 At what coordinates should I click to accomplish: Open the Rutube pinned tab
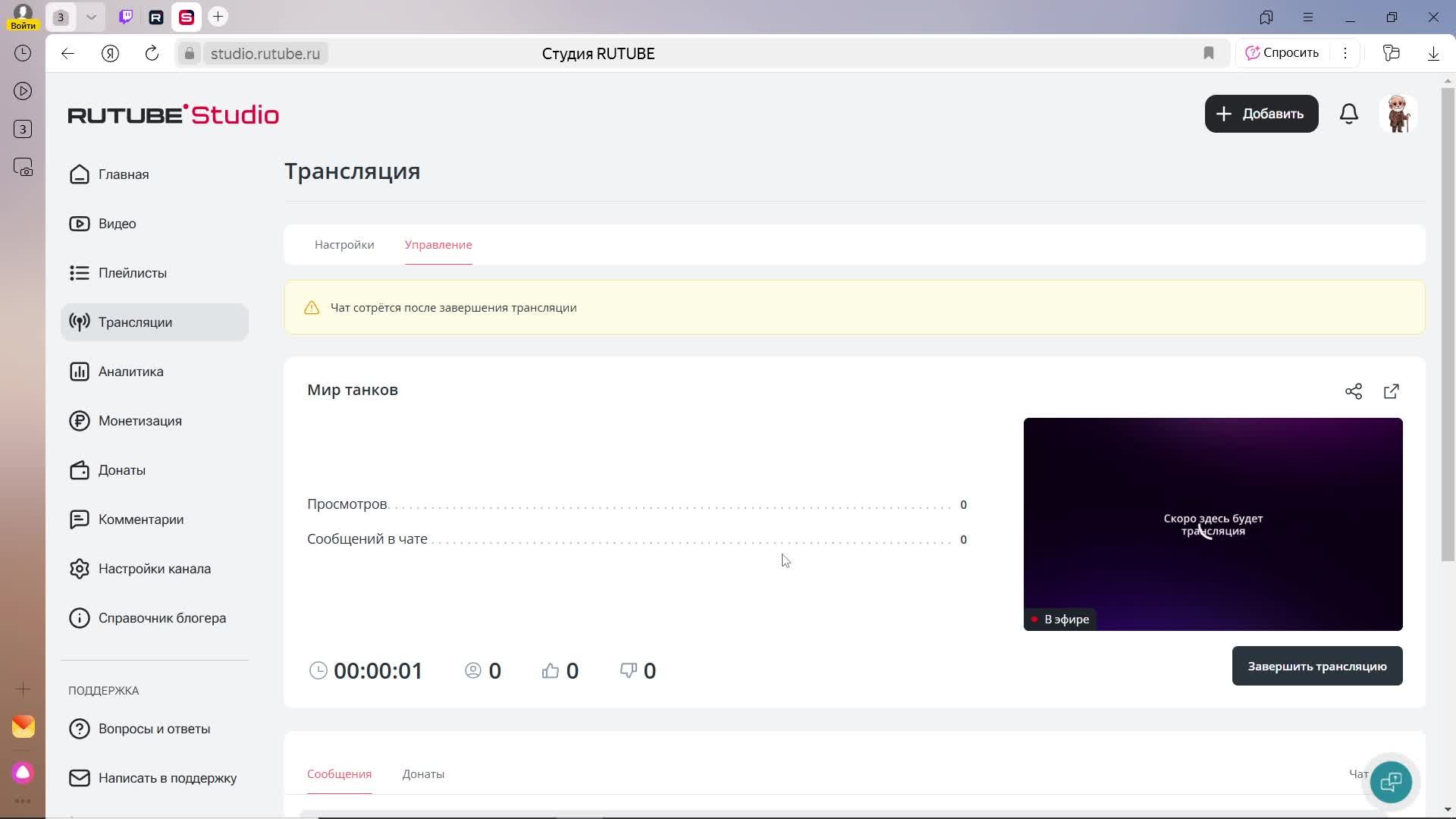pyautogui.click(x=156, y=17)
